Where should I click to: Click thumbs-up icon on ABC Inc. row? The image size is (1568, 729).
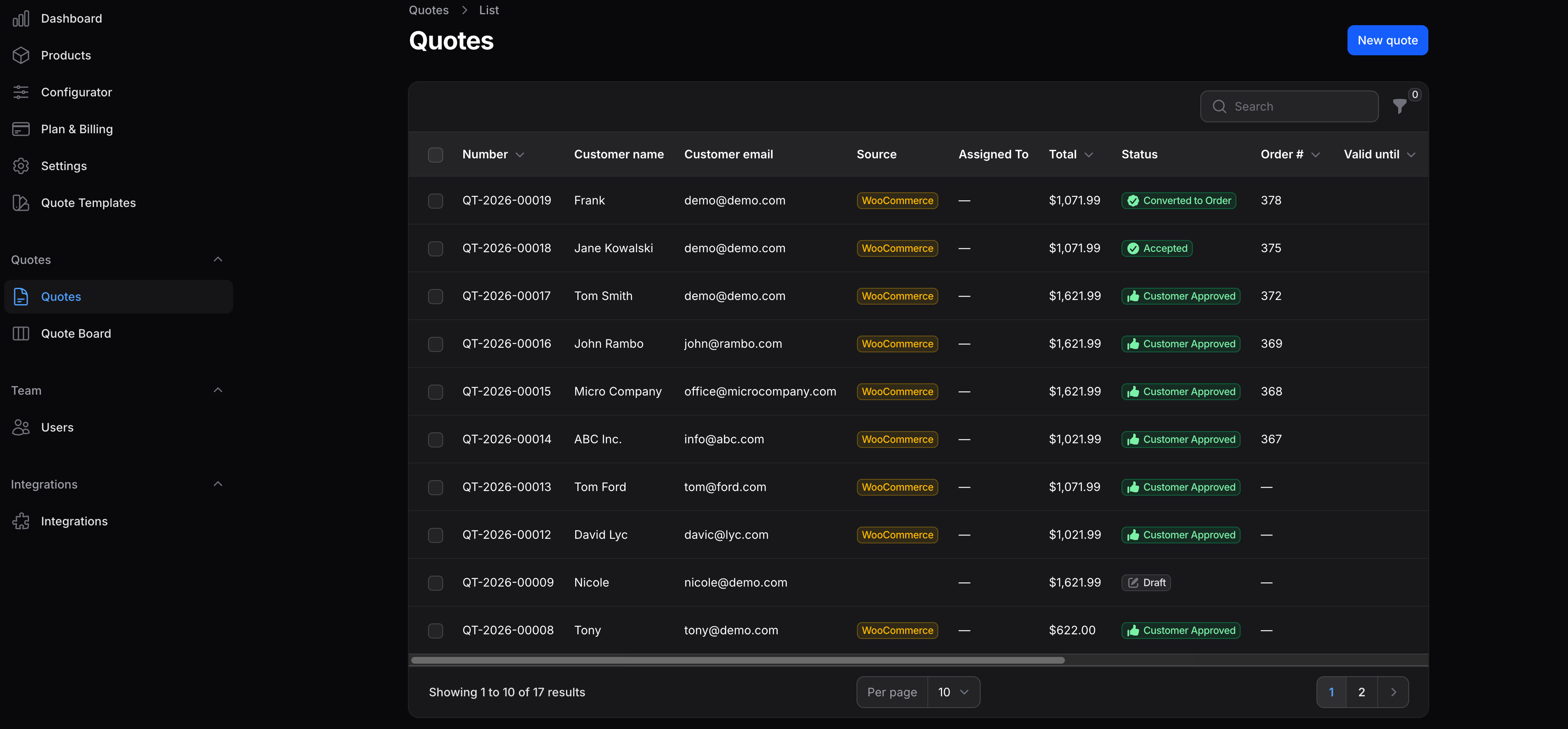coord(1133,439)
